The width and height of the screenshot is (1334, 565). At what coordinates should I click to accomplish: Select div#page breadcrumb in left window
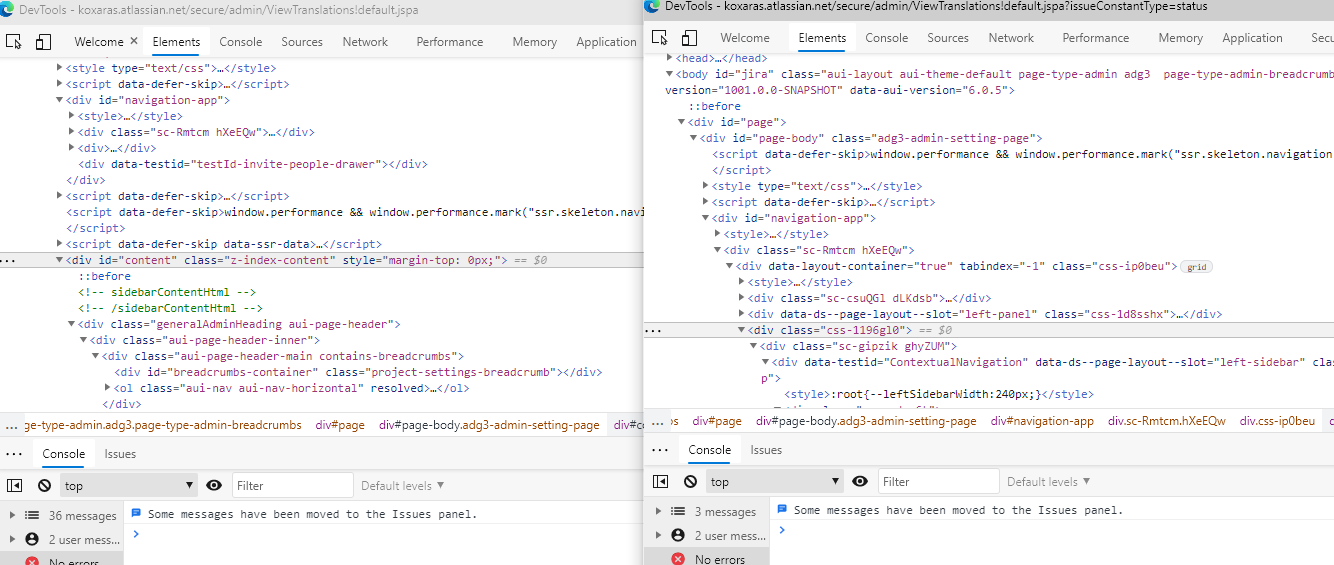click(x=339, y=425)
